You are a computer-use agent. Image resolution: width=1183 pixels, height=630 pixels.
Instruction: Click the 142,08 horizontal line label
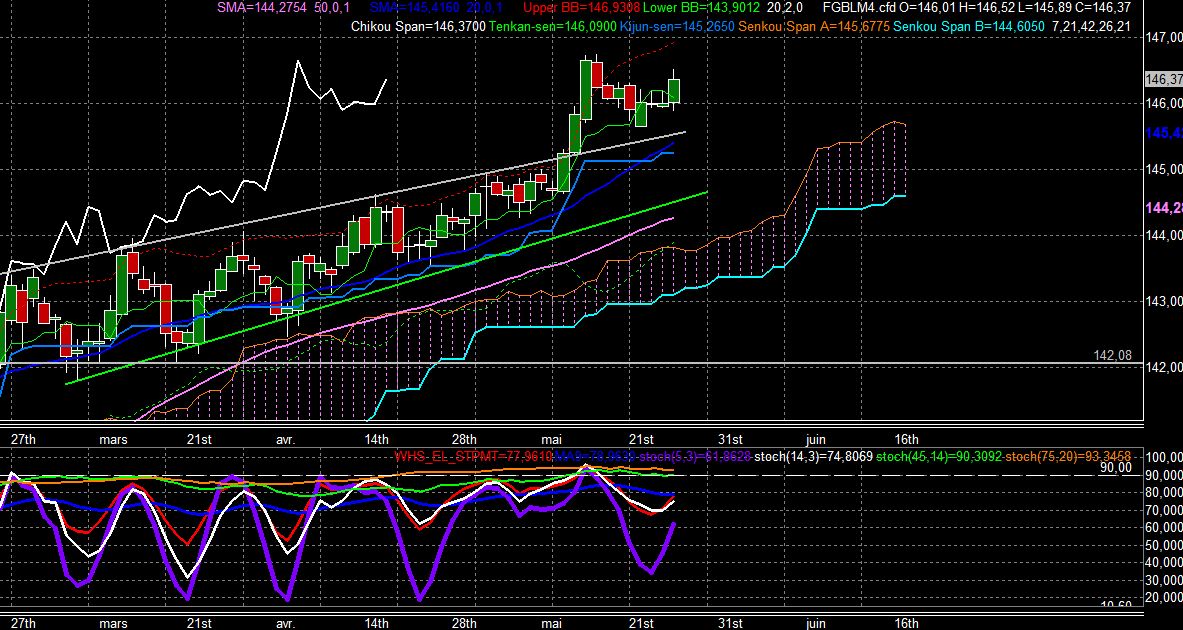(1113, 355)
